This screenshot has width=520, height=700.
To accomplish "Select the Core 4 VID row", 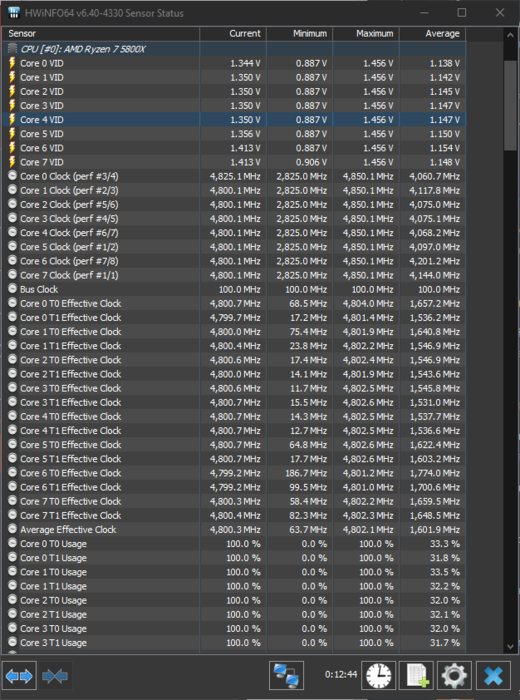I will click(x=234, y=120).
